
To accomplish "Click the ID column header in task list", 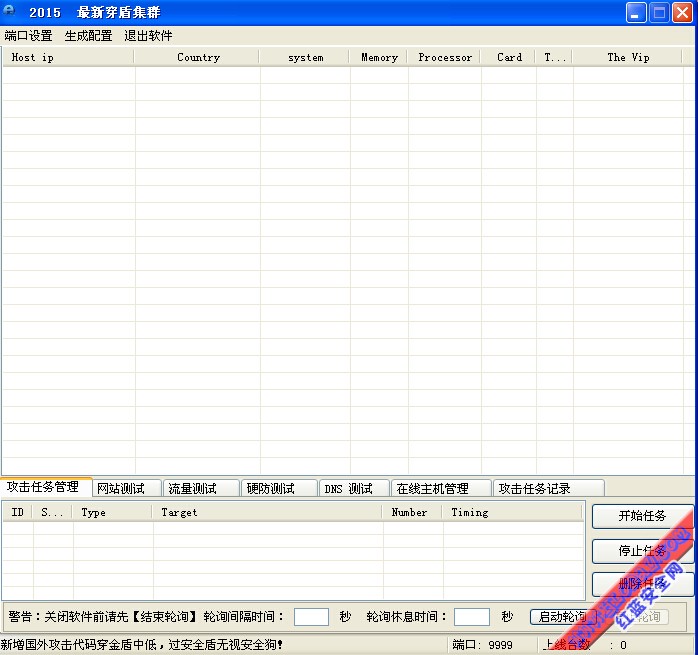I will click(18, 513).
